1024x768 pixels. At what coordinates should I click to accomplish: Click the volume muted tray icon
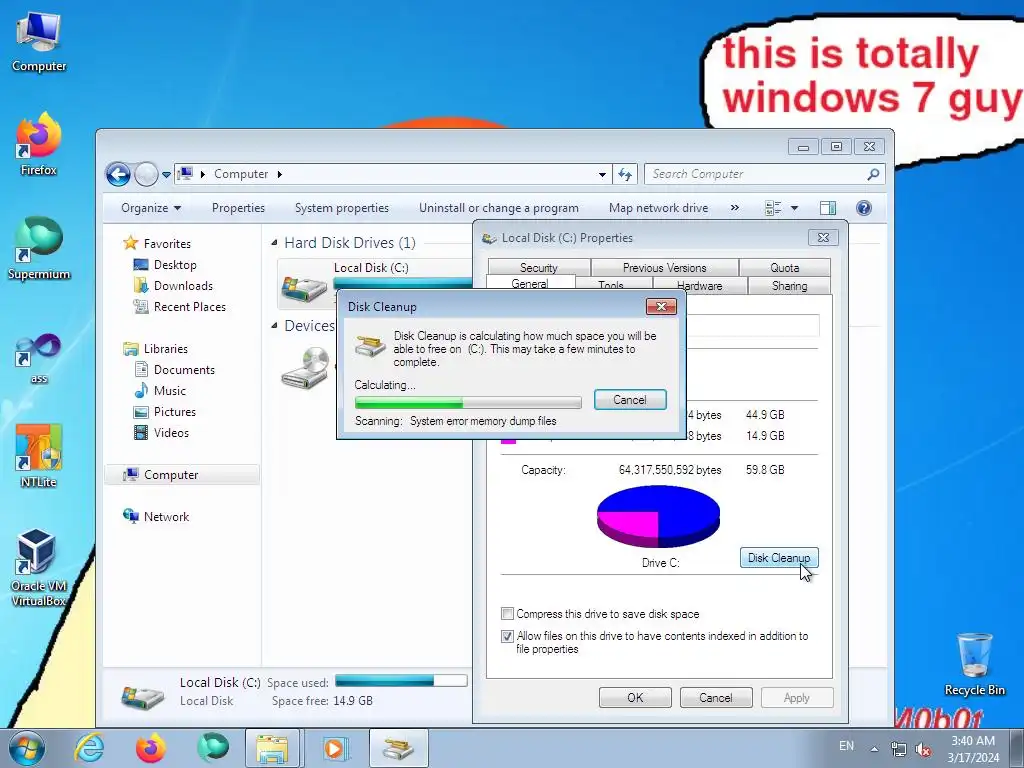click(x=923, y=749)
